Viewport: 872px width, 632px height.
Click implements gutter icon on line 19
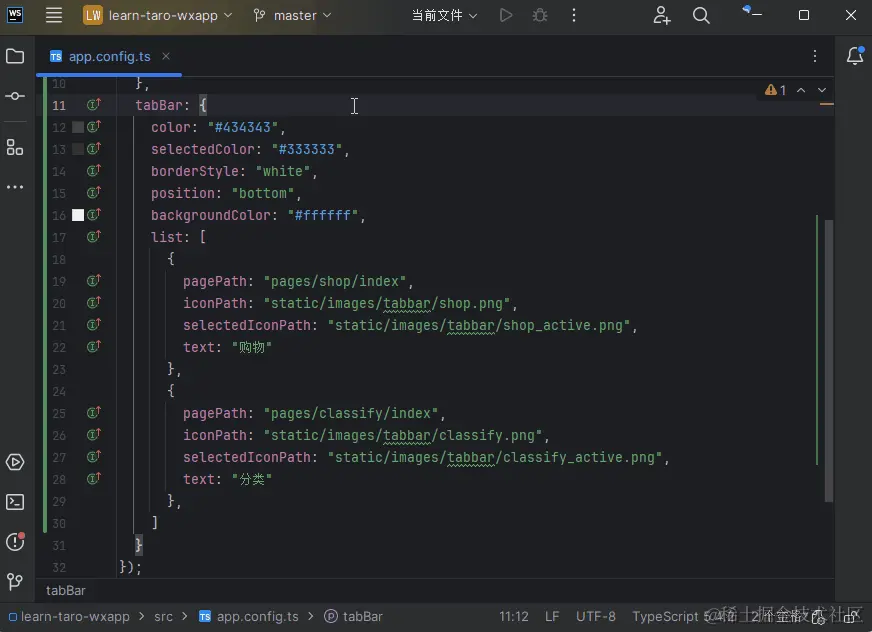click(94, 280)
